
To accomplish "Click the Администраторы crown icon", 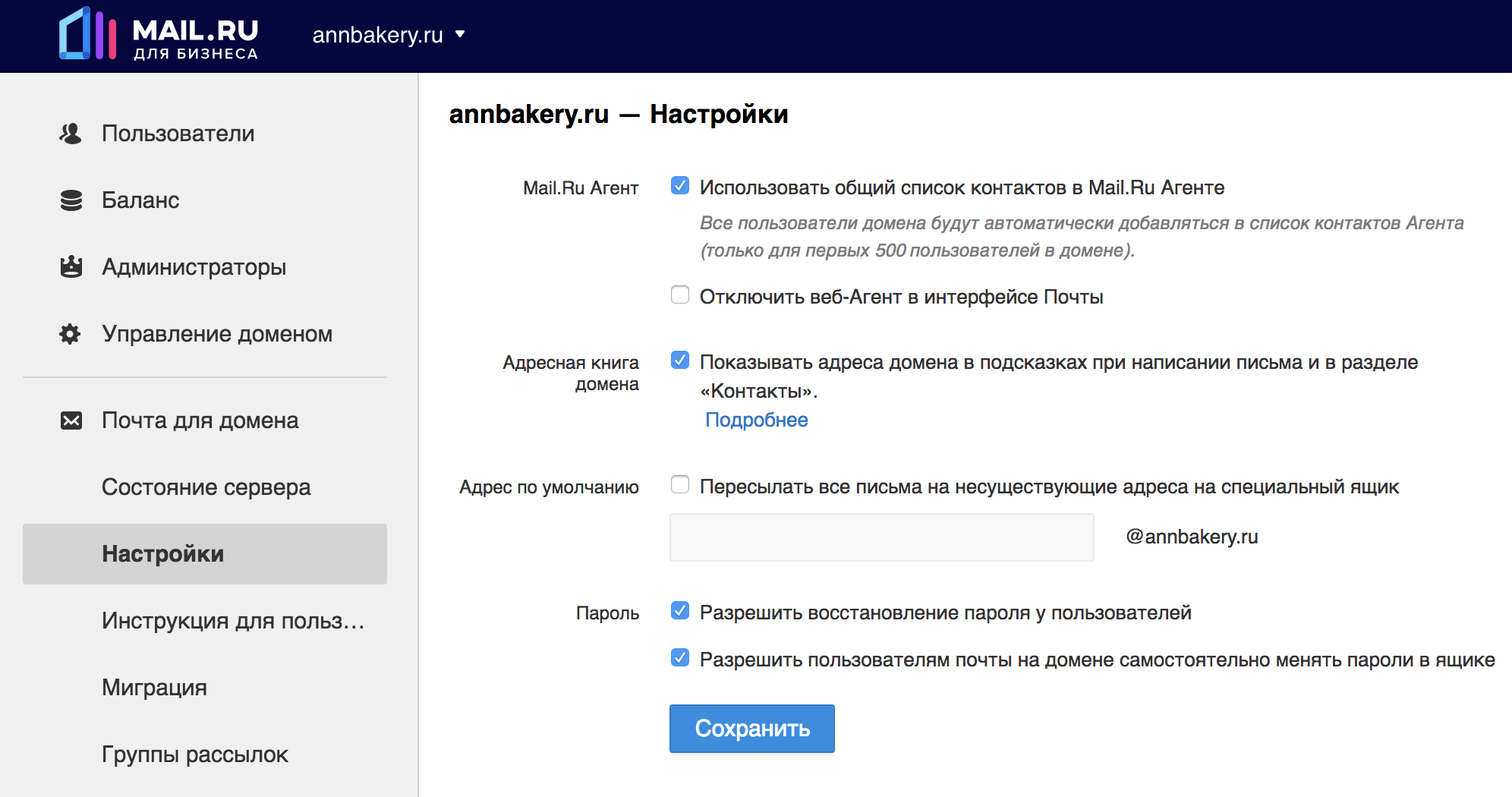I will tap(71, 267).
